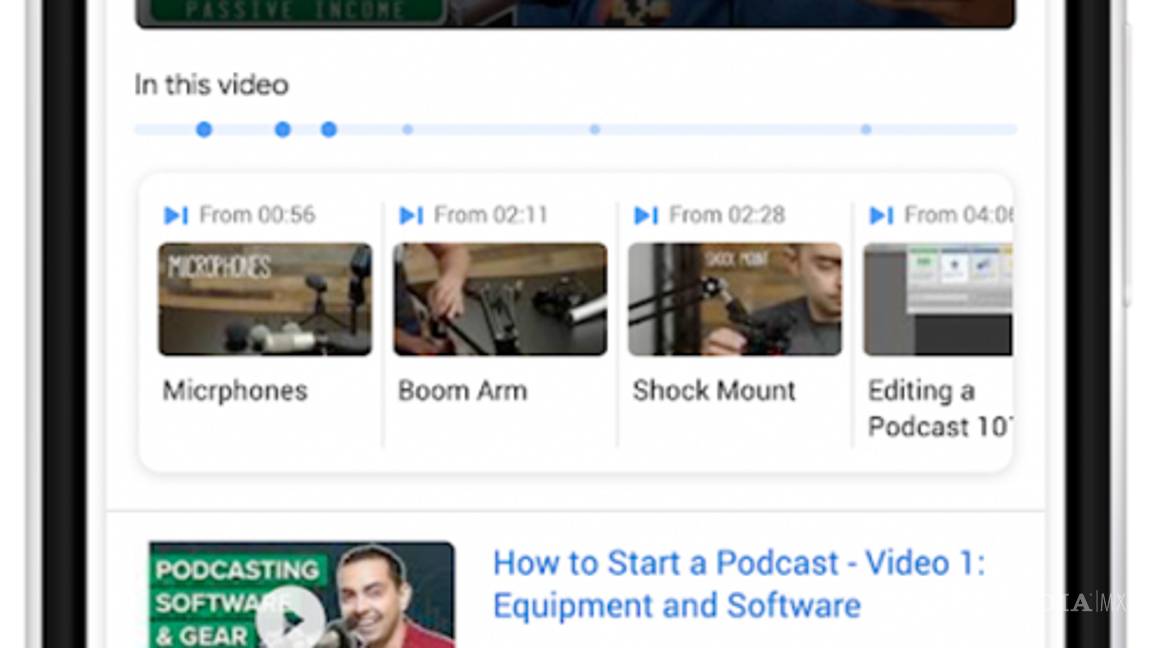Click the skip icon beside "From 02:11"
This screenshot has height=648, width=1152.
410,214
